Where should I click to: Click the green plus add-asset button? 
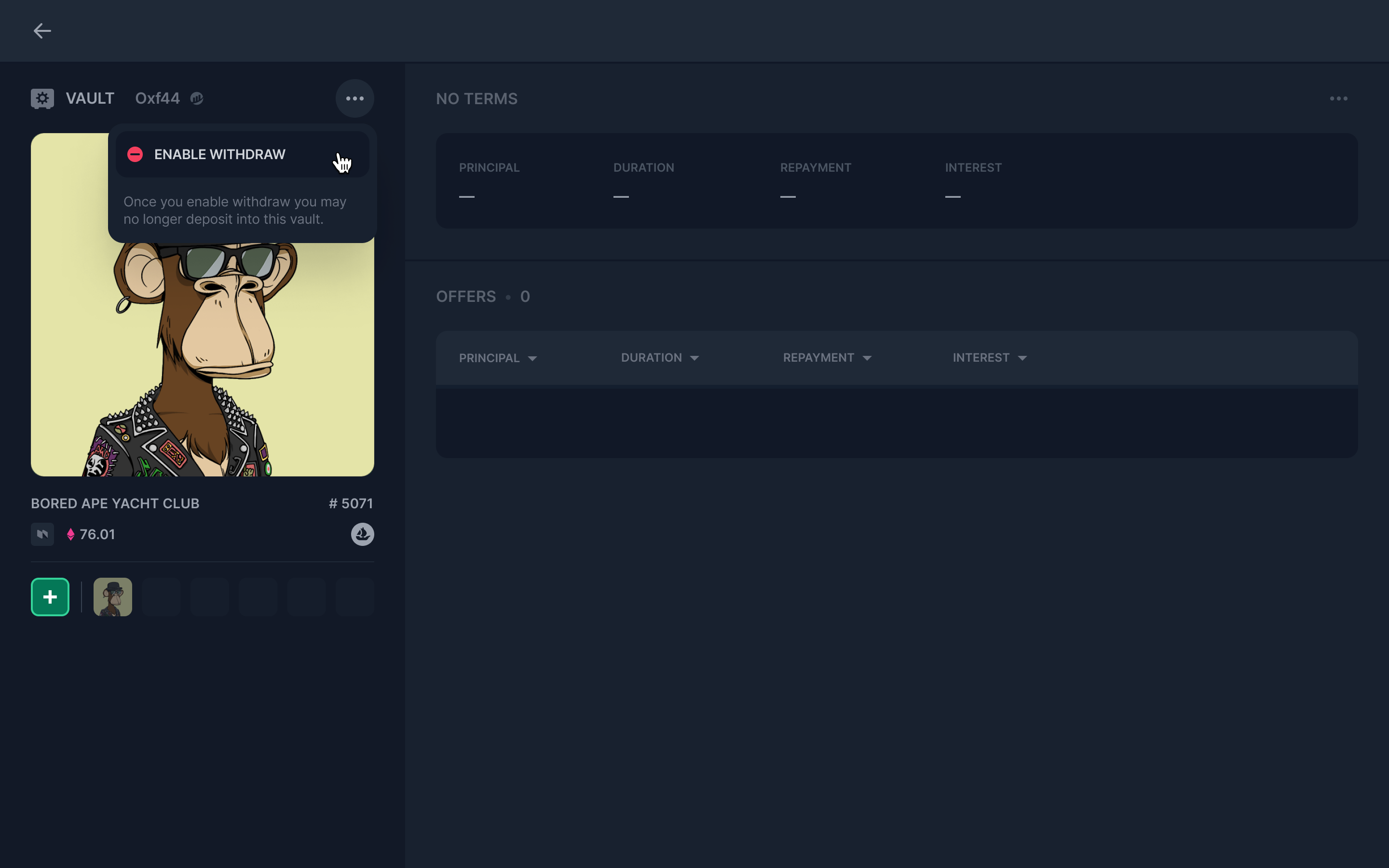[x=50, y=597]
